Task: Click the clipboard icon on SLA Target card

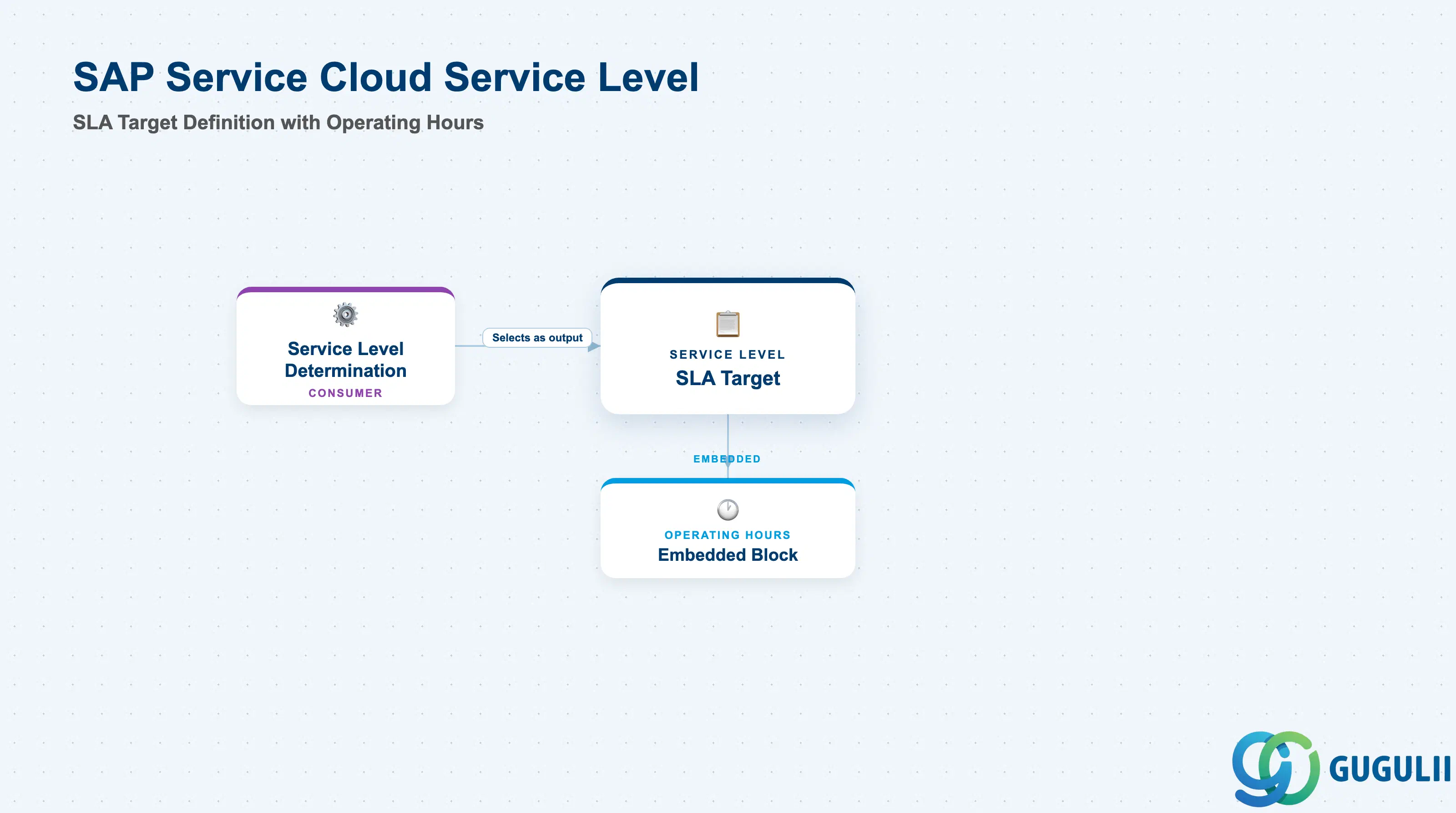Action: [728, 324]
